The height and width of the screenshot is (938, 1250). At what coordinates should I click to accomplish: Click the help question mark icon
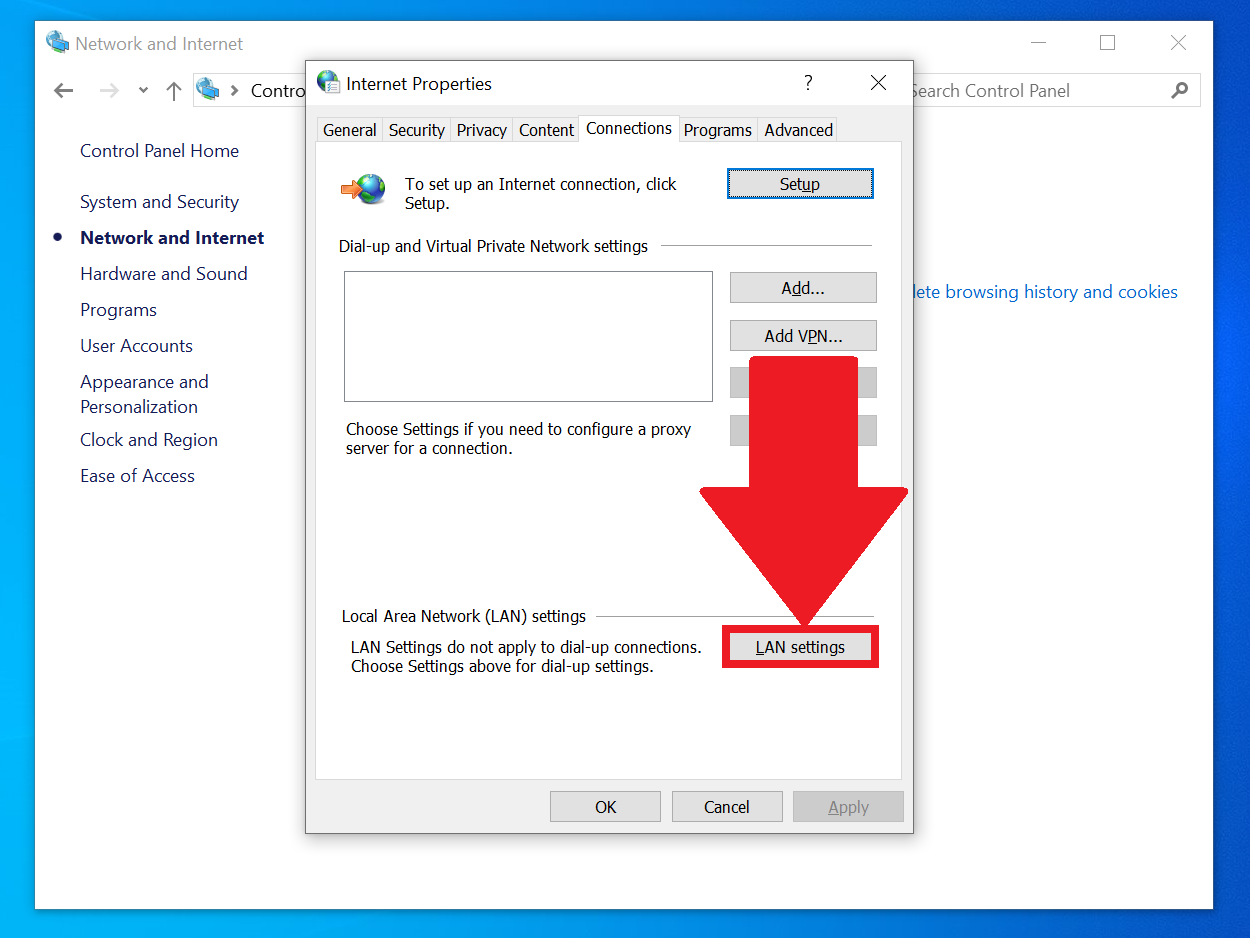(808, 83)
